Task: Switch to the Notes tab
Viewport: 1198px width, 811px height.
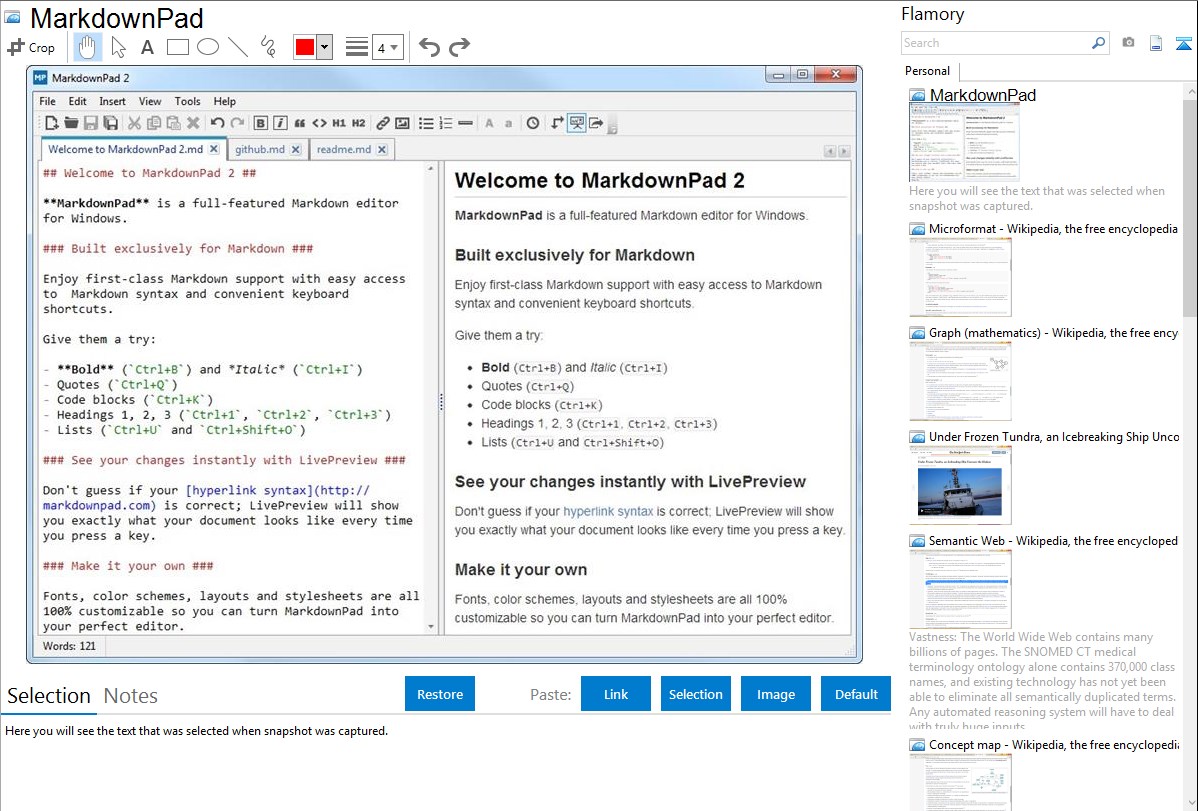Action: tap(131, 696)
